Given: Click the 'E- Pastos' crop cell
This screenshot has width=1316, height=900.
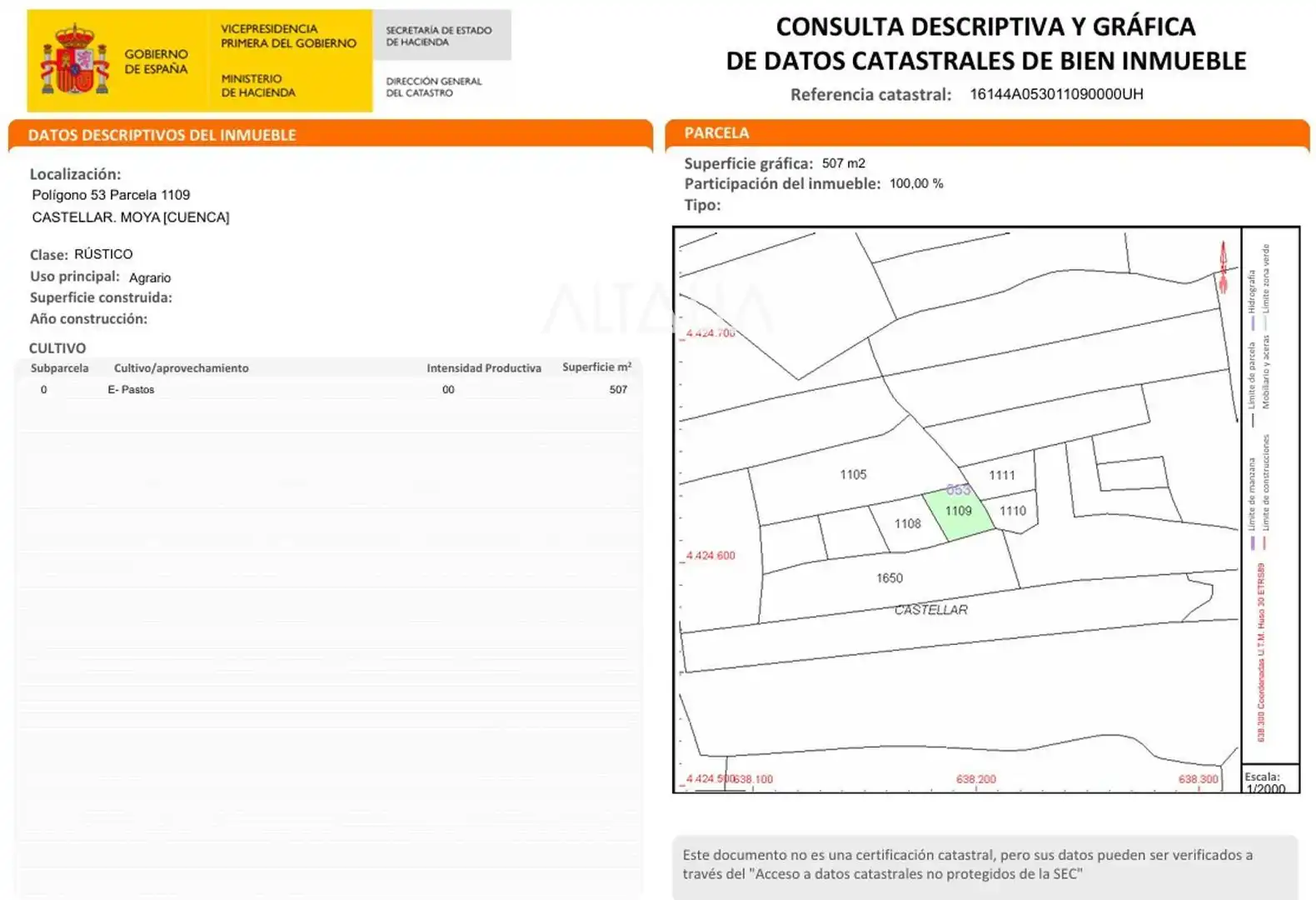Looking at the screenshot, I should coord(131,389).
